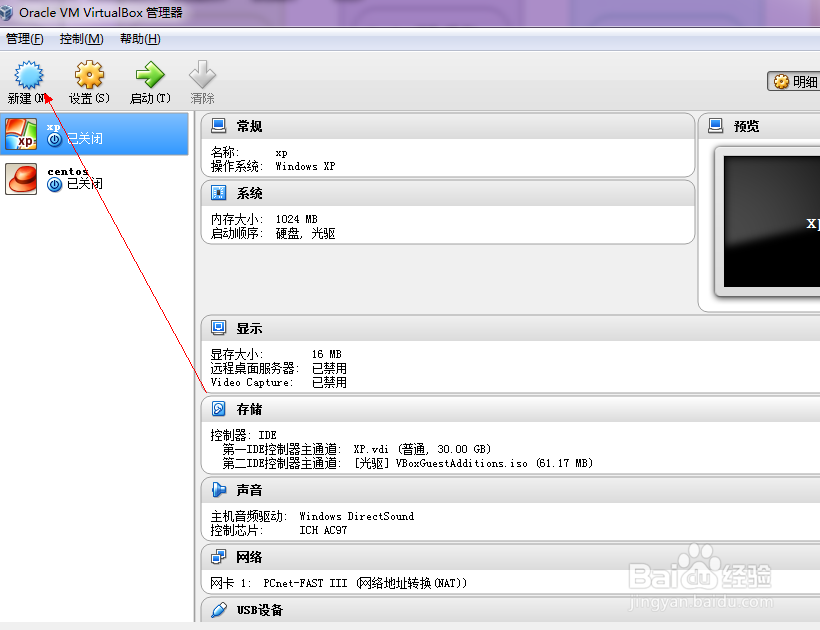Select the xp virtual machine icon
The height and width of the screenshot is (630, 820).
coord(22,133)
